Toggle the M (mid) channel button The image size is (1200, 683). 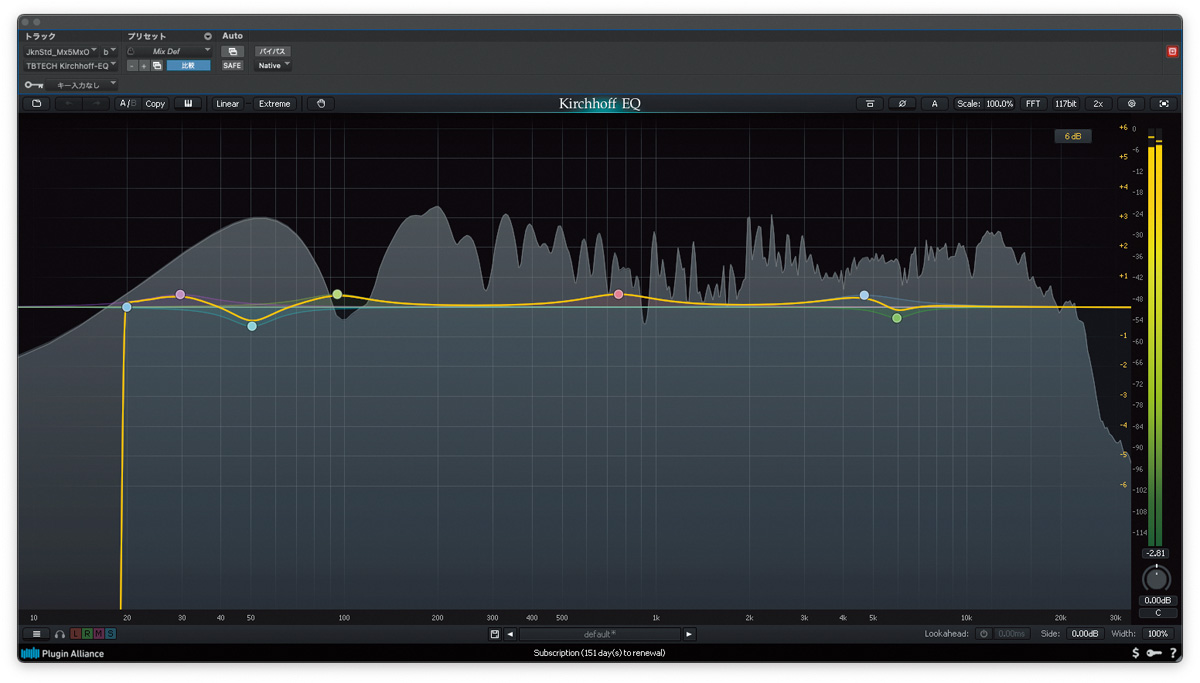pyautogui.click(x=99, y=634)
